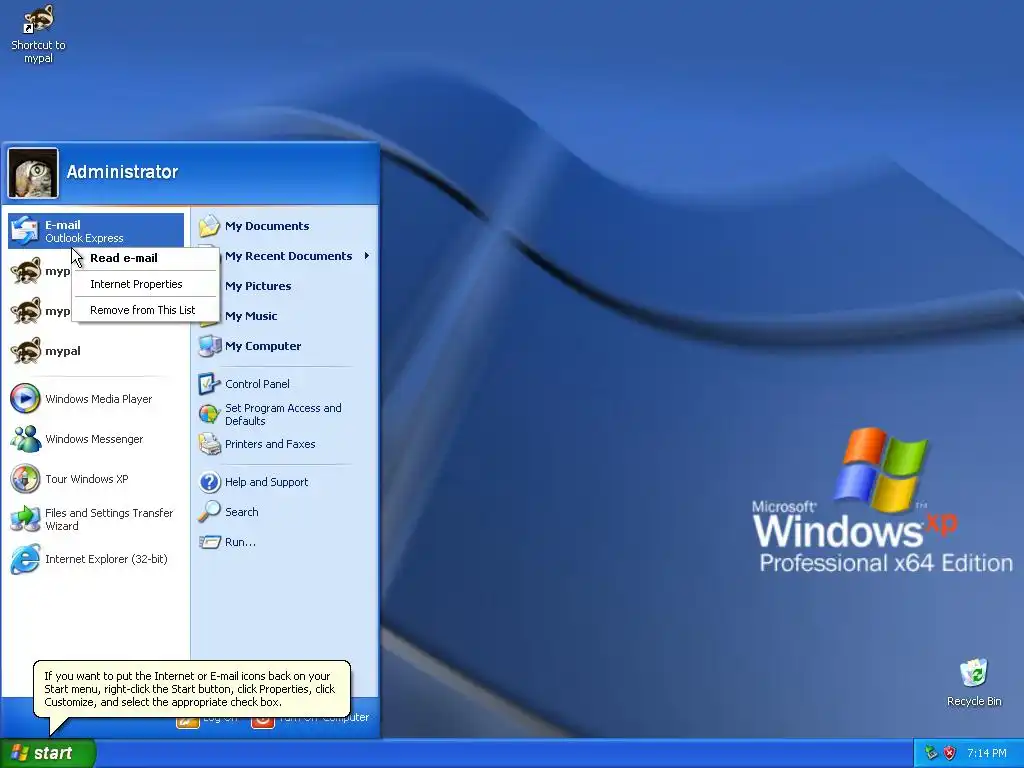
Task: Open the red Security Center shield icon
Action: [950, 753]
